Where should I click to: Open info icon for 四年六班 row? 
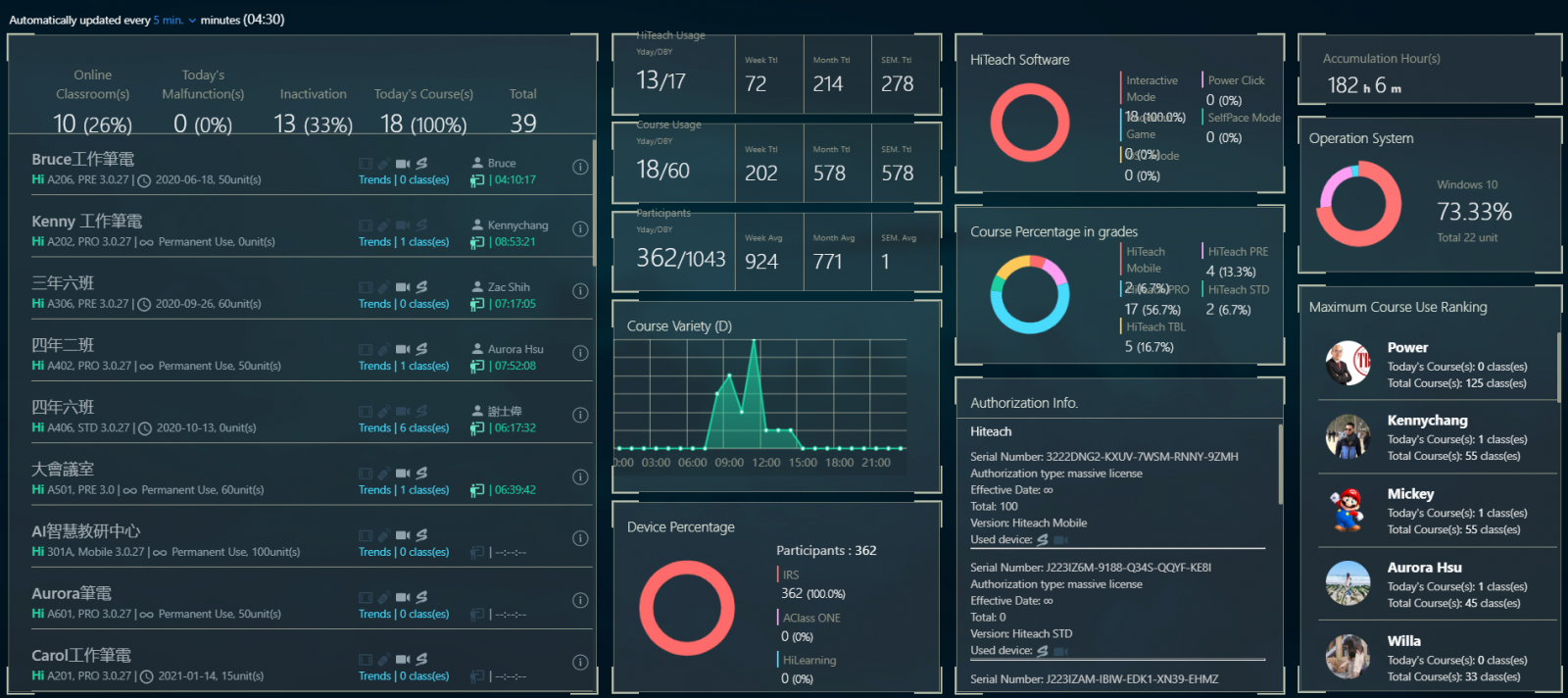580,415
